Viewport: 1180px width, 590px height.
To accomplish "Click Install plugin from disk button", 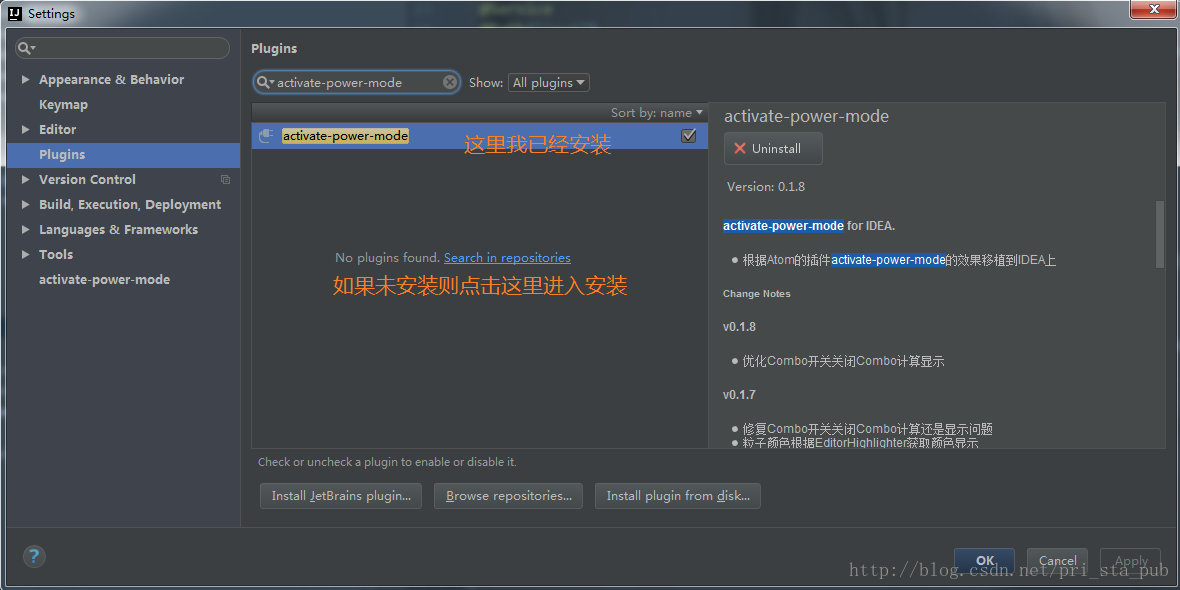I will click(x=678, y=496).
